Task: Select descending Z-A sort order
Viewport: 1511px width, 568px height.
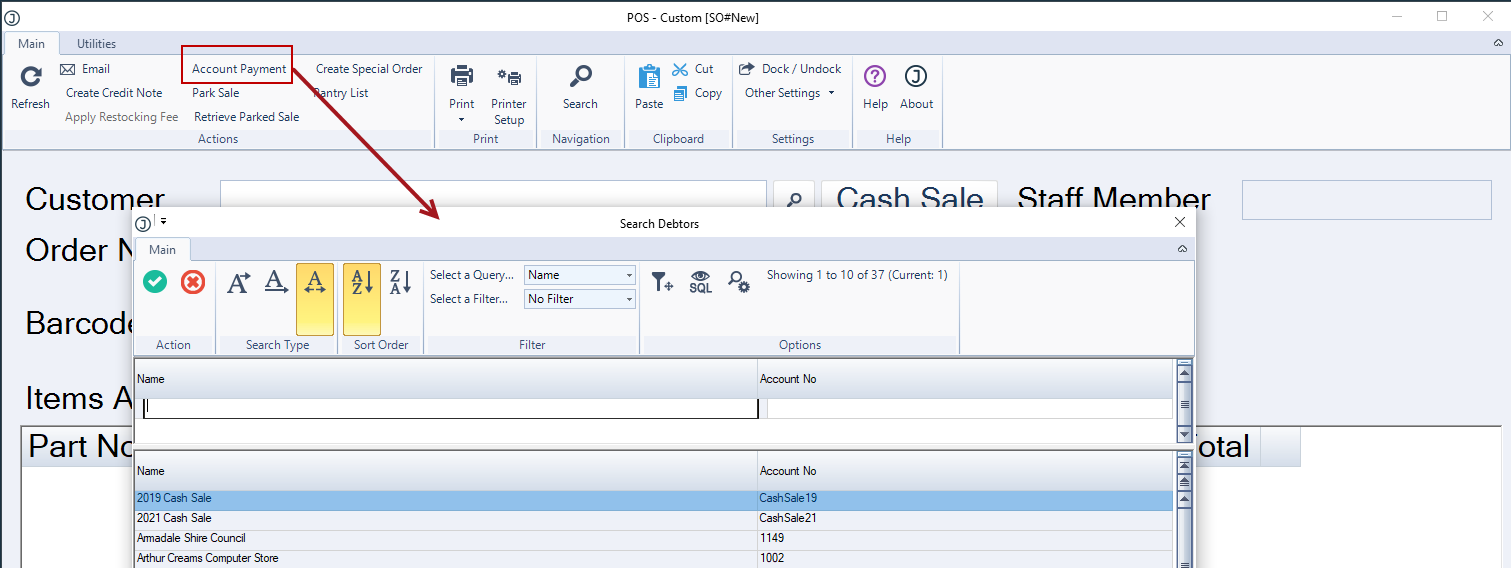Action: (400, 283)
